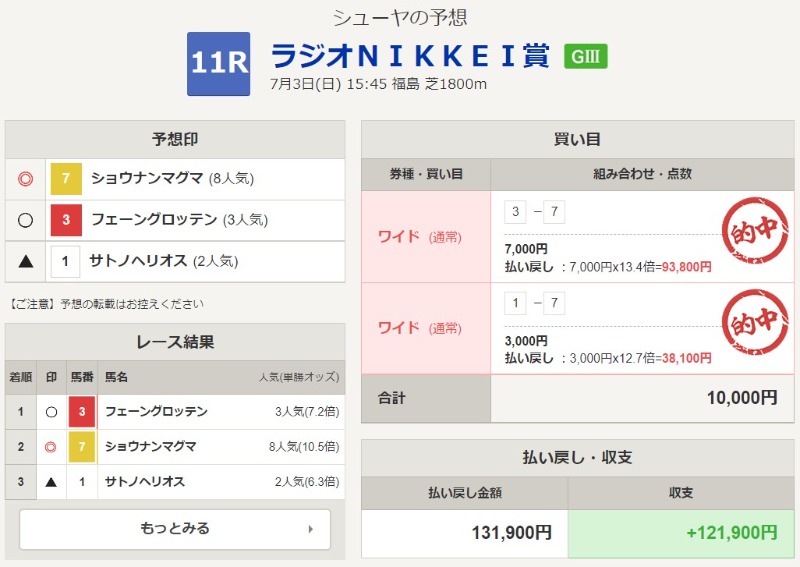Viewport: 800px width, 567px height.
Task: Click the 3,000円 stake amount
Action: [526, 341]
